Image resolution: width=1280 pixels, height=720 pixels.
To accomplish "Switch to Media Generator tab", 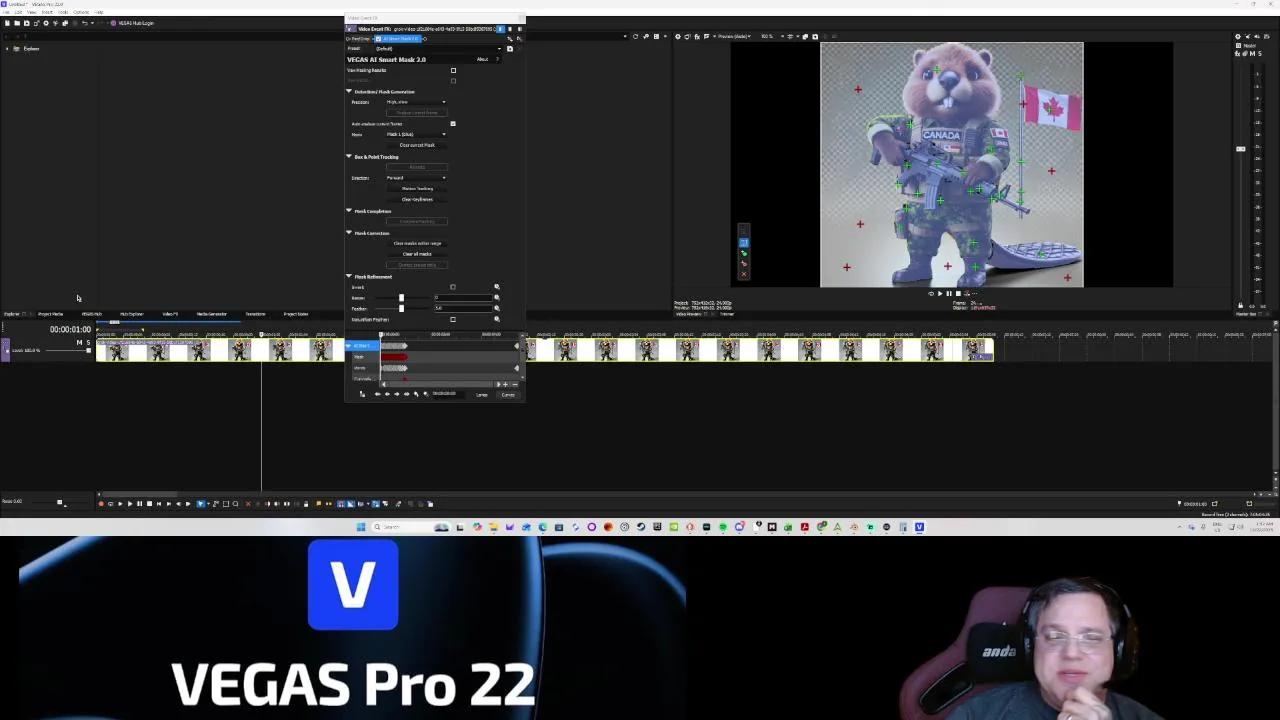I will coord(212,314).
